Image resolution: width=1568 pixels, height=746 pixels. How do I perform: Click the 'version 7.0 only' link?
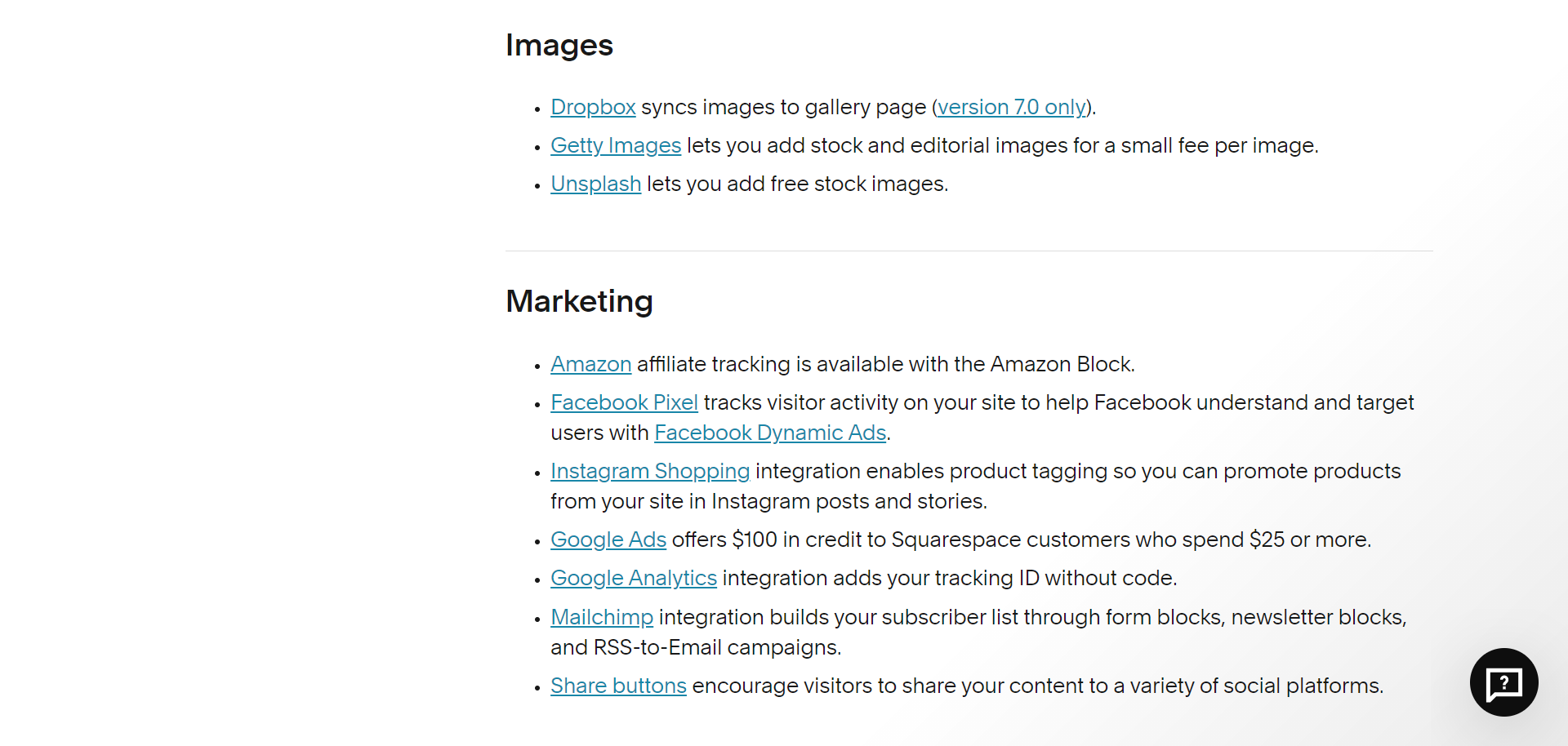pos(1011,107)
